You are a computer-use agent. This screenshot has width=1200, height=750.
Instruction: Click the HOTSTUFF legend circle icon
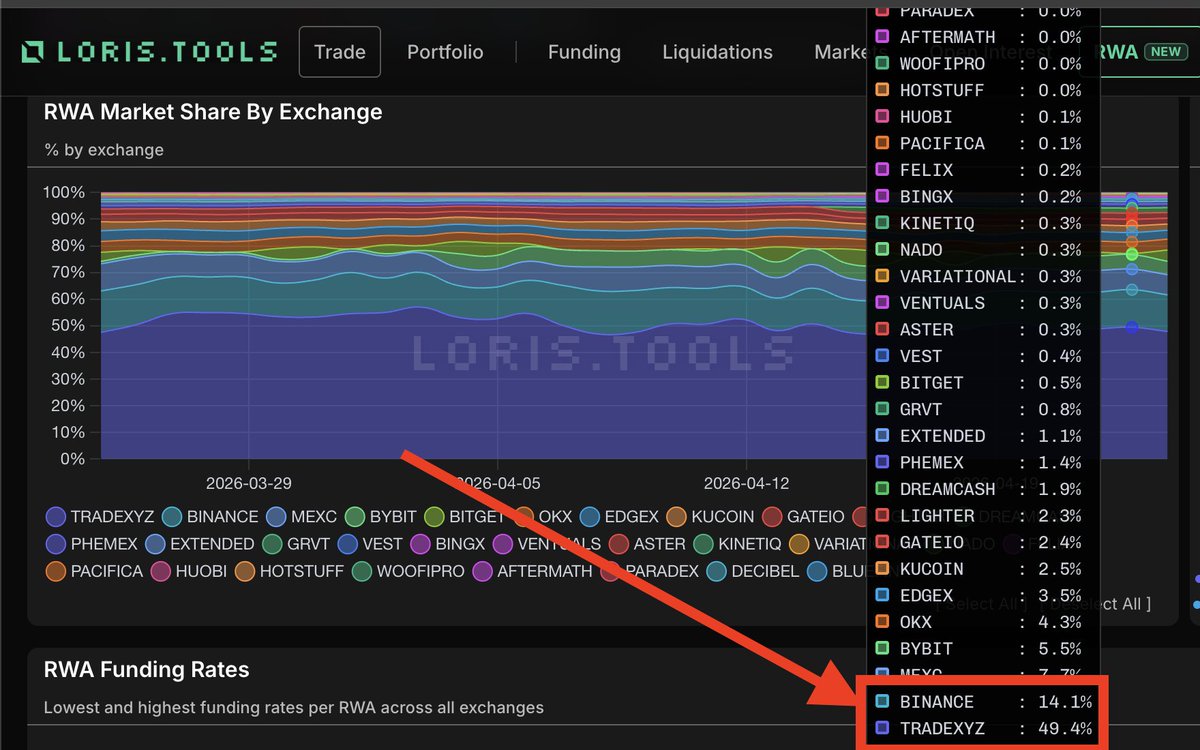(244, 572)
